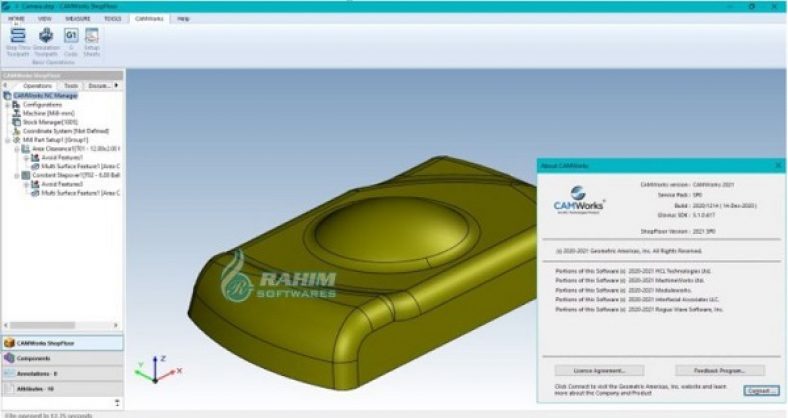
Task: Click icon of Avoid Features1 under Area Clearance1
Action: pos(35,157)
